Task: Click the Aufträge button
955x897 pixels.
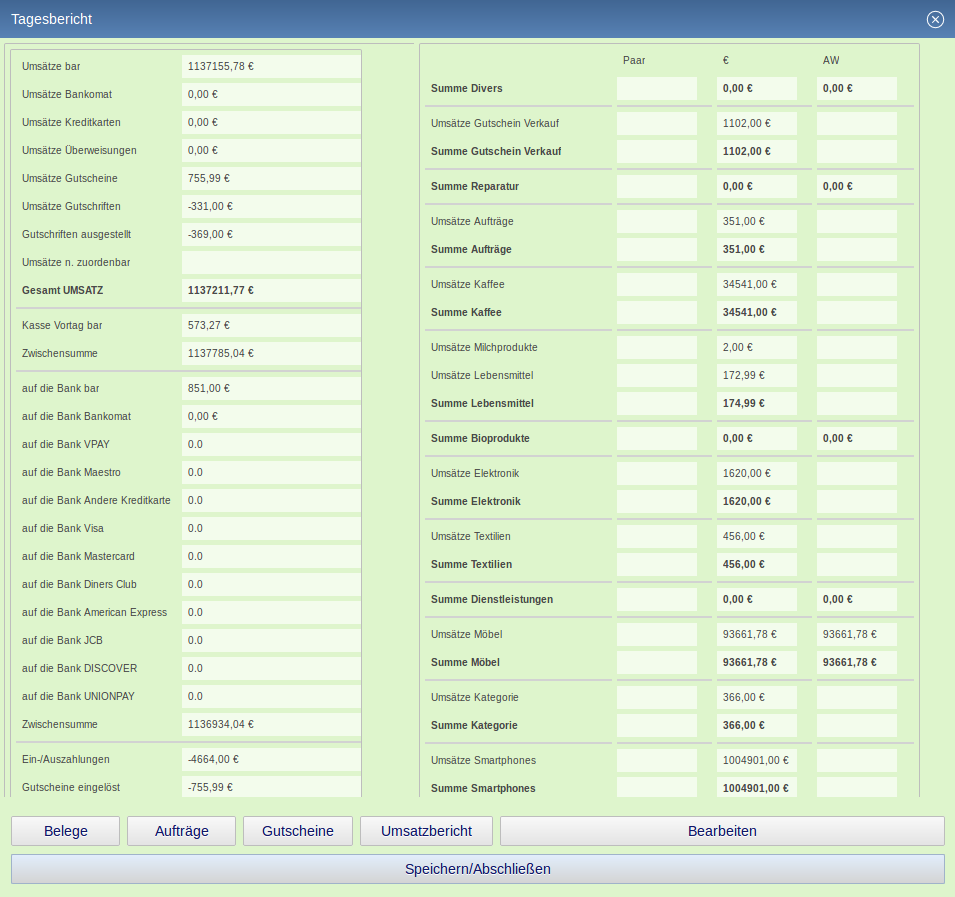Action: 181,831
